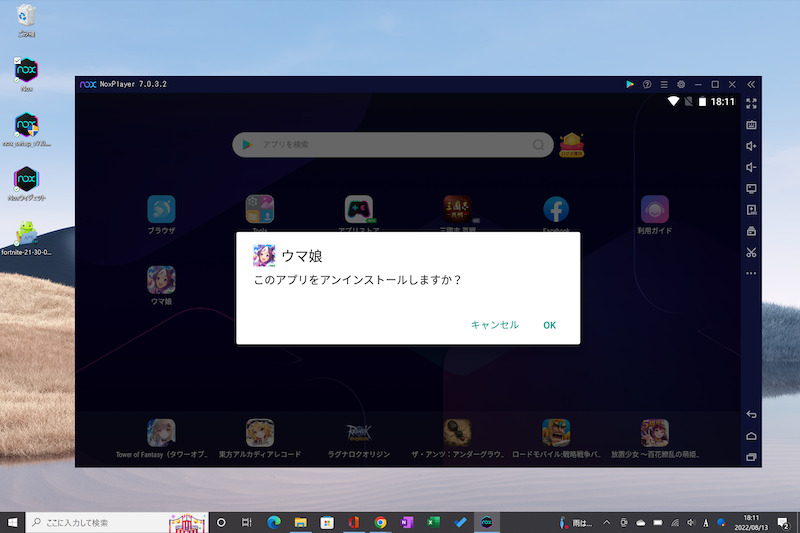
Task: Click volume down icon in sidebar
Action: [x=752, y=167]
